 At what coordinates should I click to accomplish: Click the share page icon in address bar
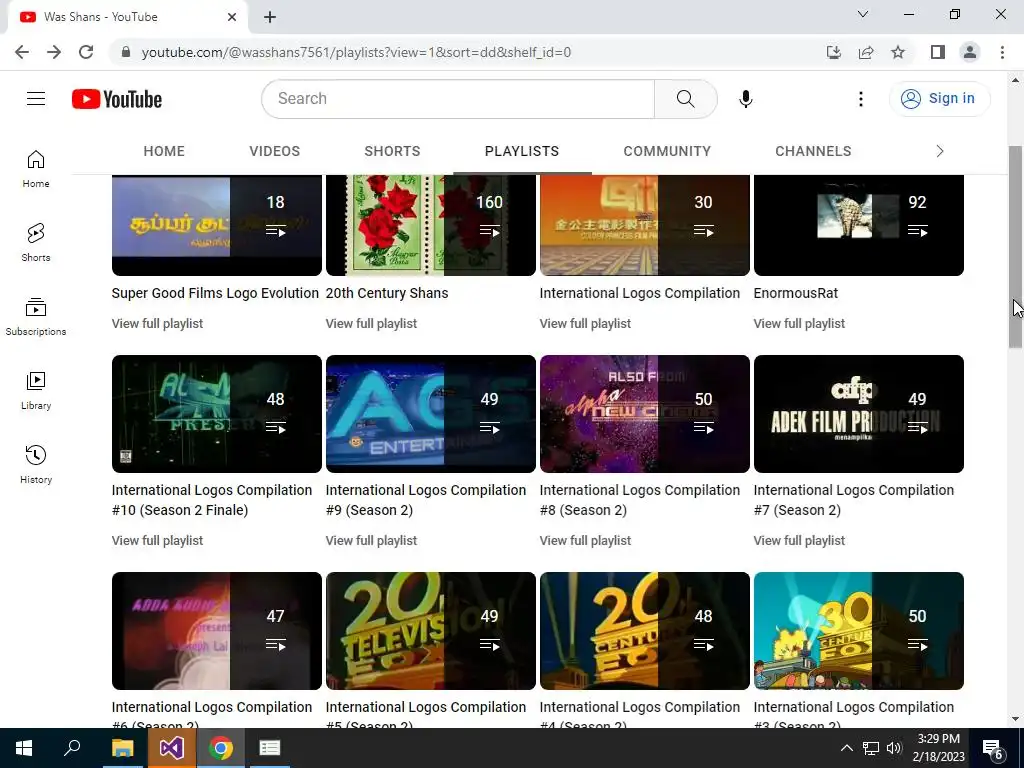[x=866, y=52]
